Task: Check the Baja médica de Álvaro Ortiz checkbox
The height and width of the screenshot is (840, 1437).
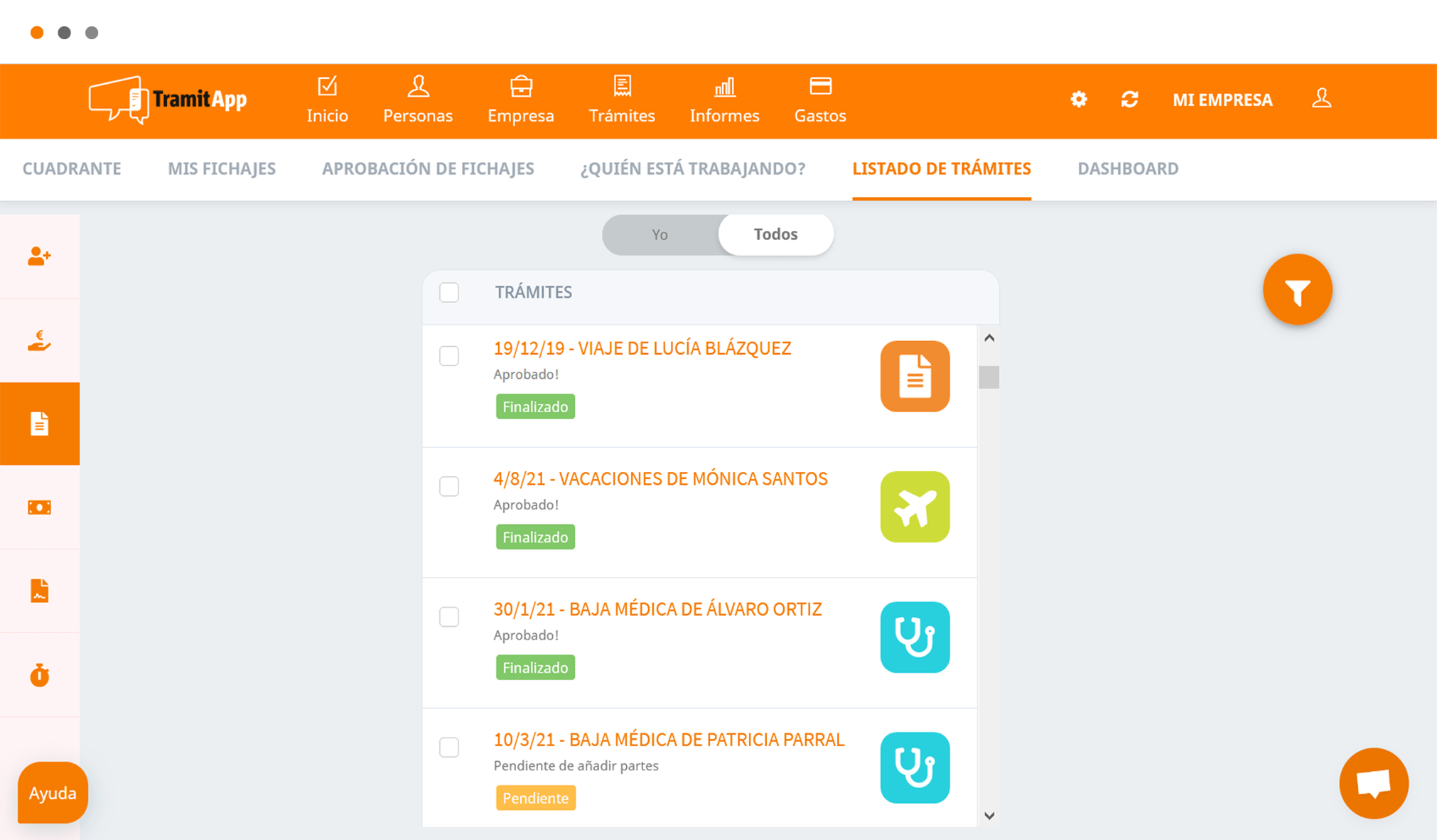Action: click(449, 617)
